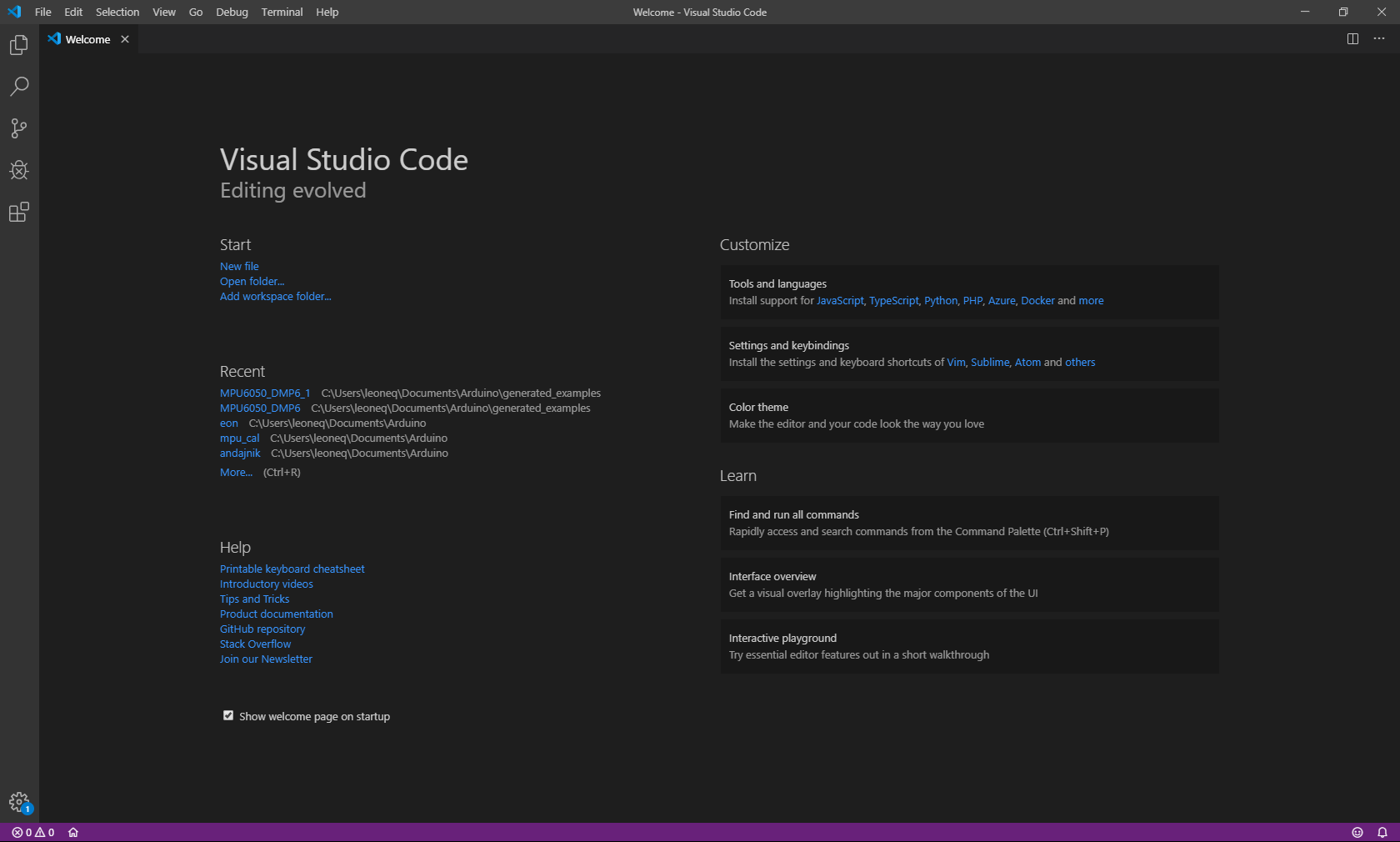The image size is (1400, 842).
Task: Click the more languages link
Action: click(1091, 300)
